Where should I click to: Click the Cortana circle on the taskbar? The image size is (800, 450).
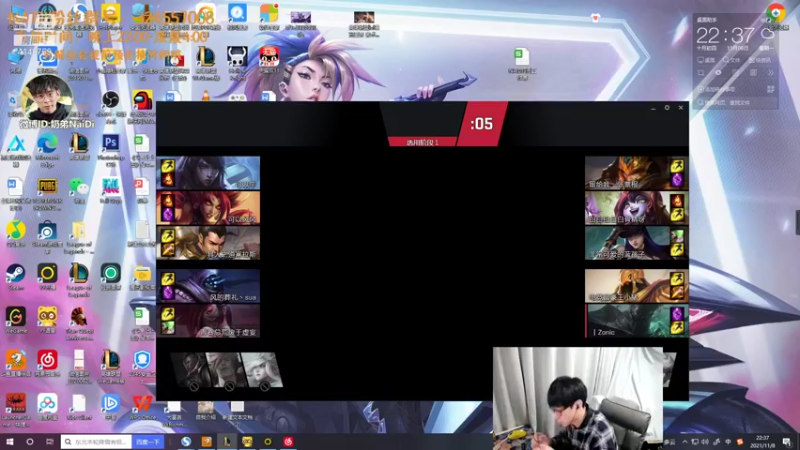(x=30, y=442)
